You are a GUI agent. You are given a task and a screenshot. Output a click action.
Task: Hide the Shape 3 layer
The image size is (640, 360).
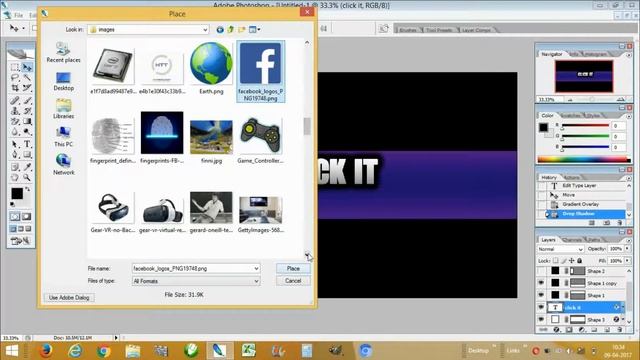[x=542, y=319]
